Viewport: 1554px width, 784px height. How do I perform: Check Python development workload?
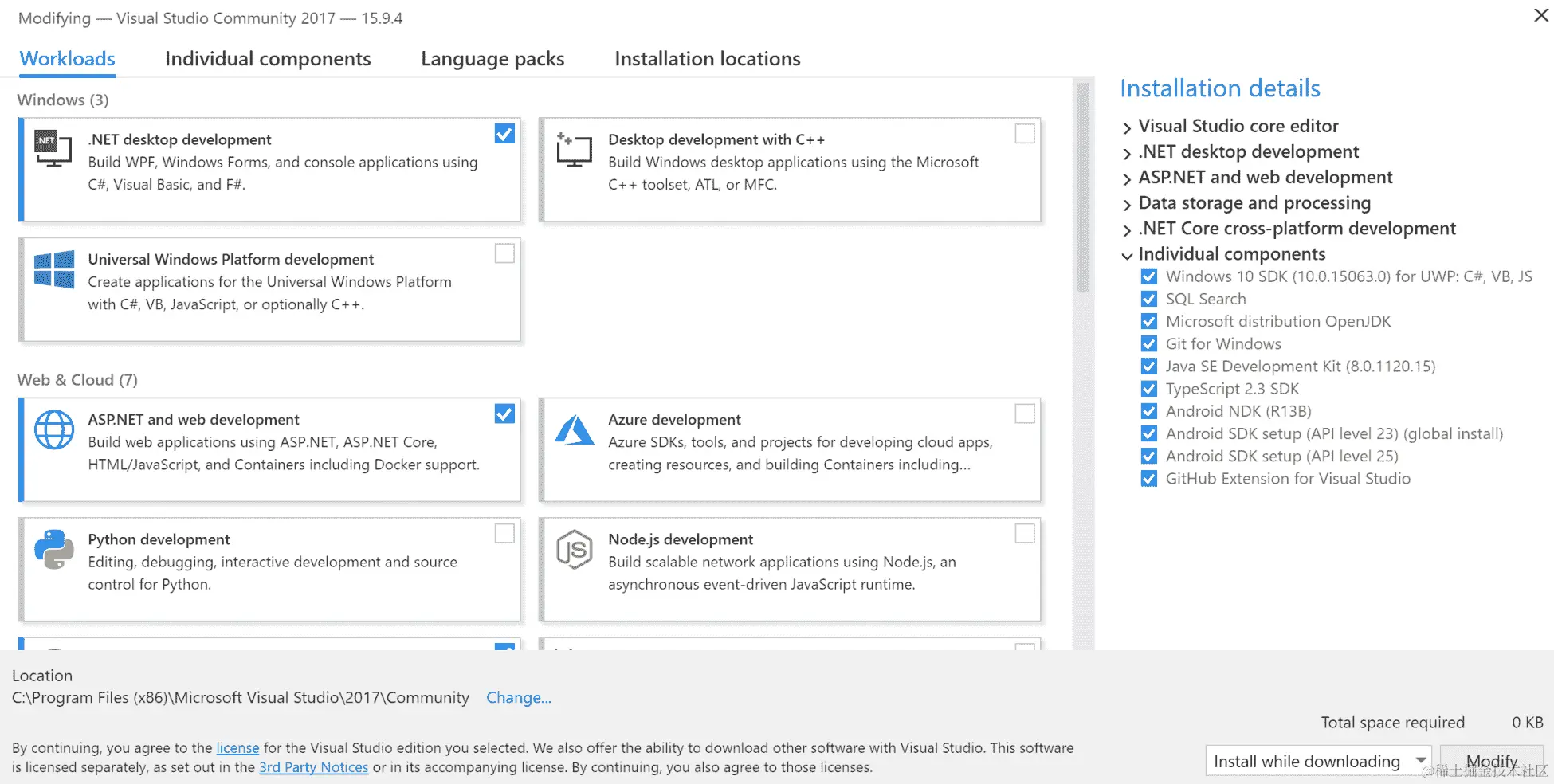tap(504, 533)
